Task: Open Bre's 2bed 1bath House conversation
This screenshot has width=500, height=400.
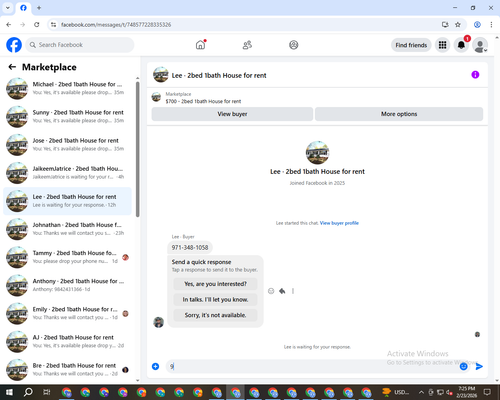Action: pyautogui.click(x=67, y=370)
